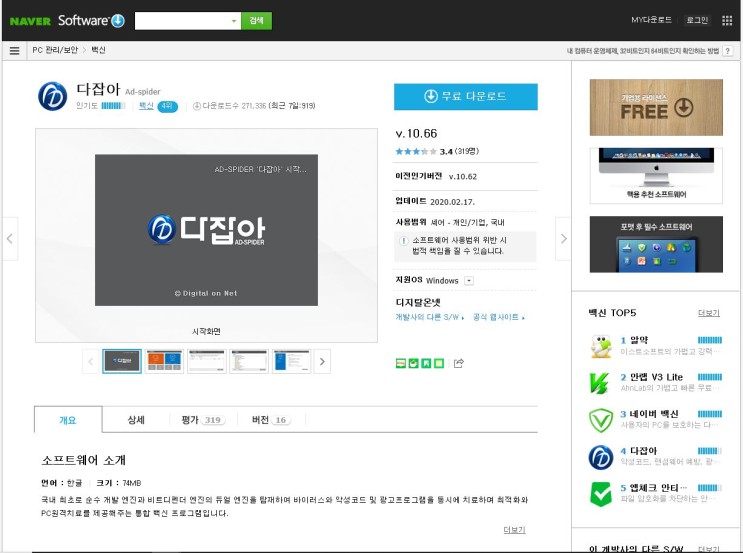The image size is (743, 553).
Task: Click the 인기도 popularity bar under title
Action: pos(113,106)
